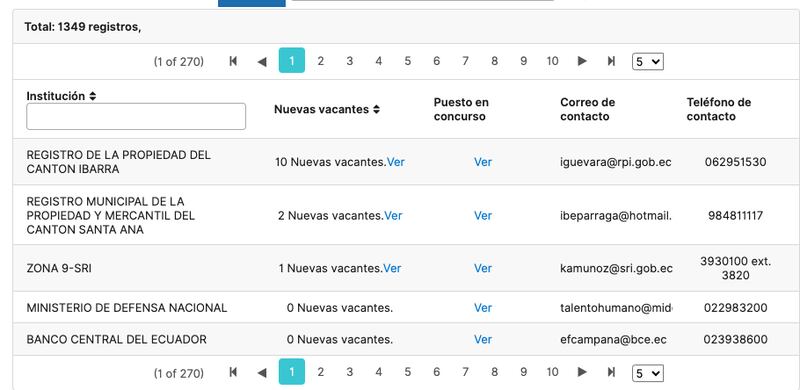Open Puesto en concurso for Ministerio de Defensa
This screenshot has height=390, width=800.
pyautogui.click(x=483, y=308)
